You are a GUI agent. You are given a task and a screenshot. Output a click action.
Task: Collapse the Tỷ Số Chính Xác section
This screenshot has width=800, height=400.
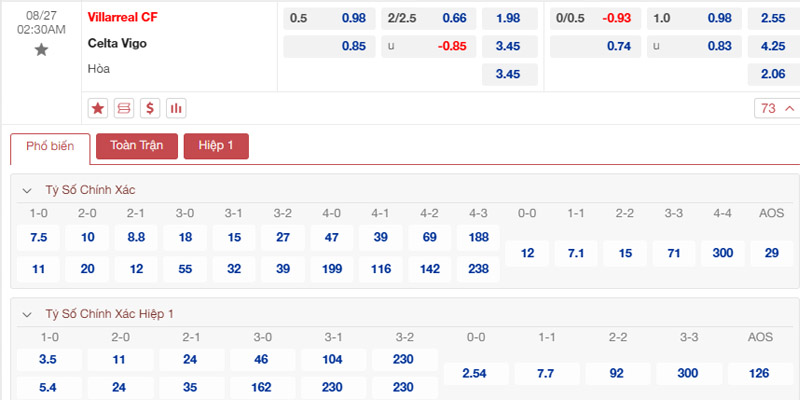[27, 190]
